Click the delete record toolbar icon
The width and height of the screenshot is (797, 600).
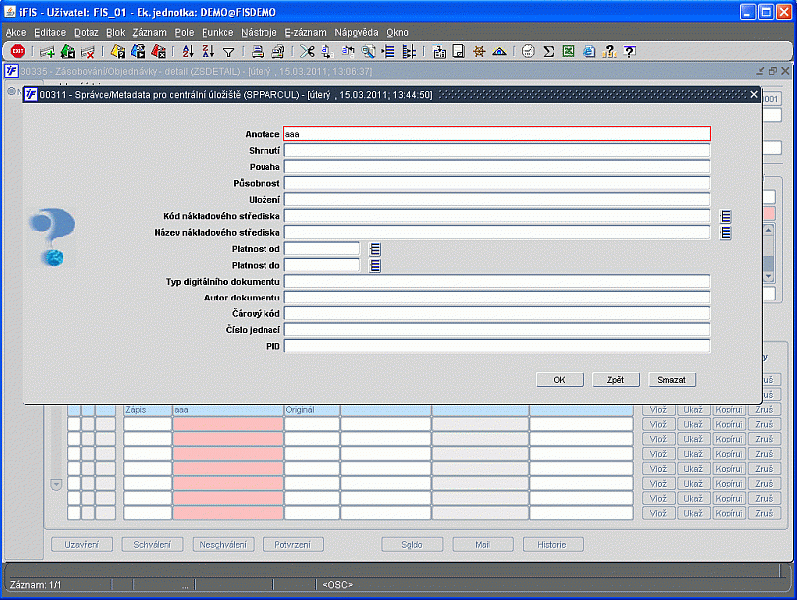[x=88, y=51]
